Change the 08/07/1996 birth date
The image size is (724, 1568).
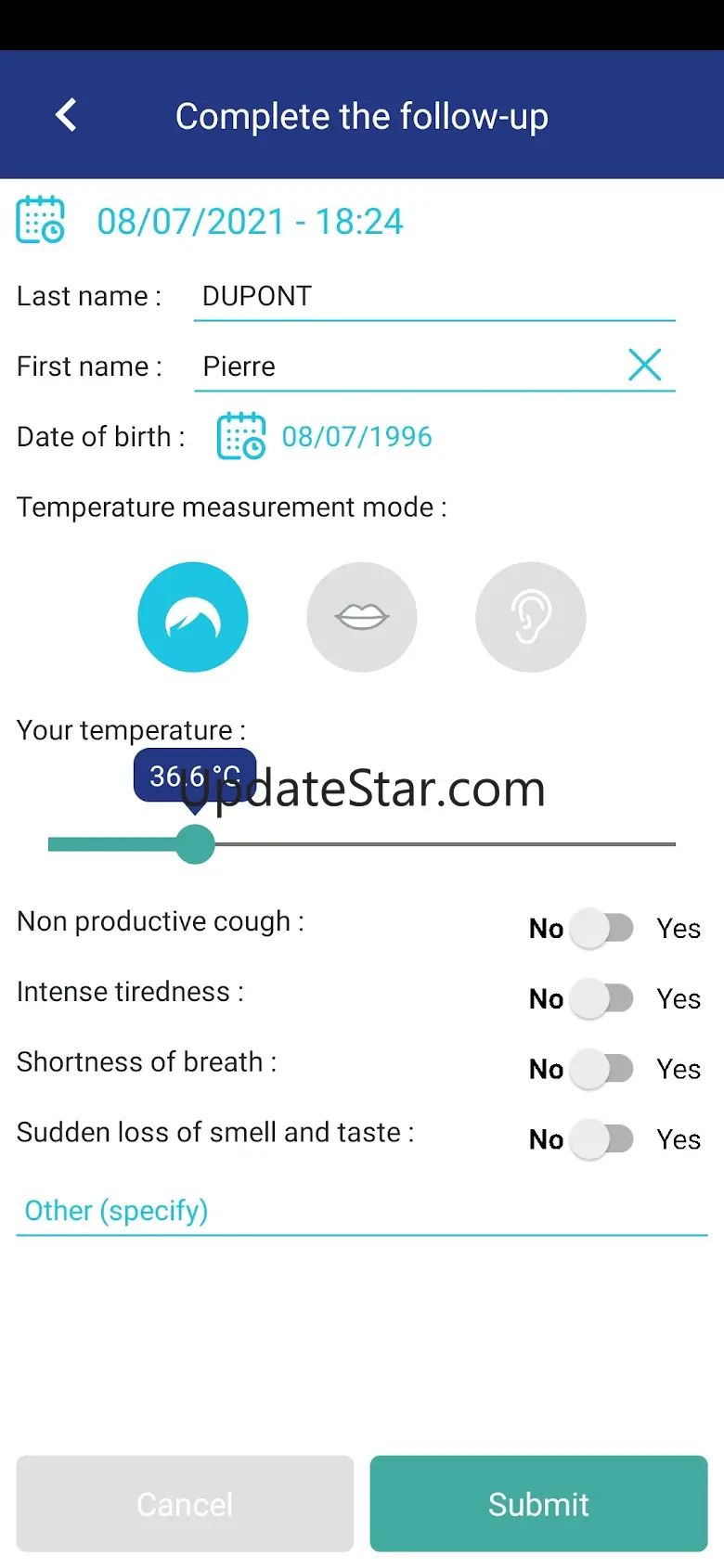click(357, 436)
